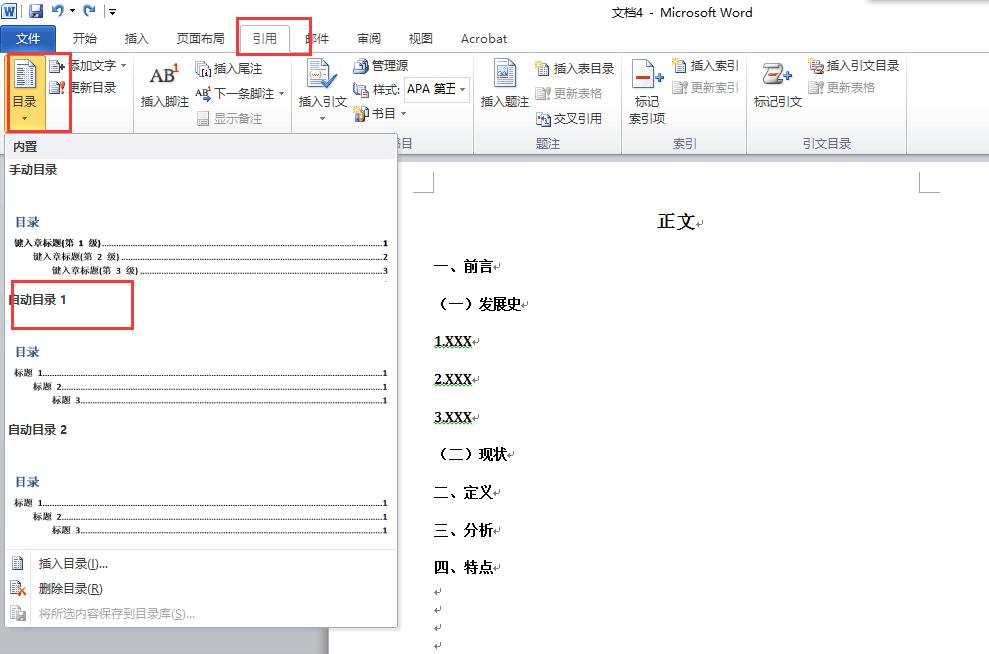Click the 目录 table of contents button
This screenshot has width=989, height=654.
pyautogui.click(x=25, y=91)
